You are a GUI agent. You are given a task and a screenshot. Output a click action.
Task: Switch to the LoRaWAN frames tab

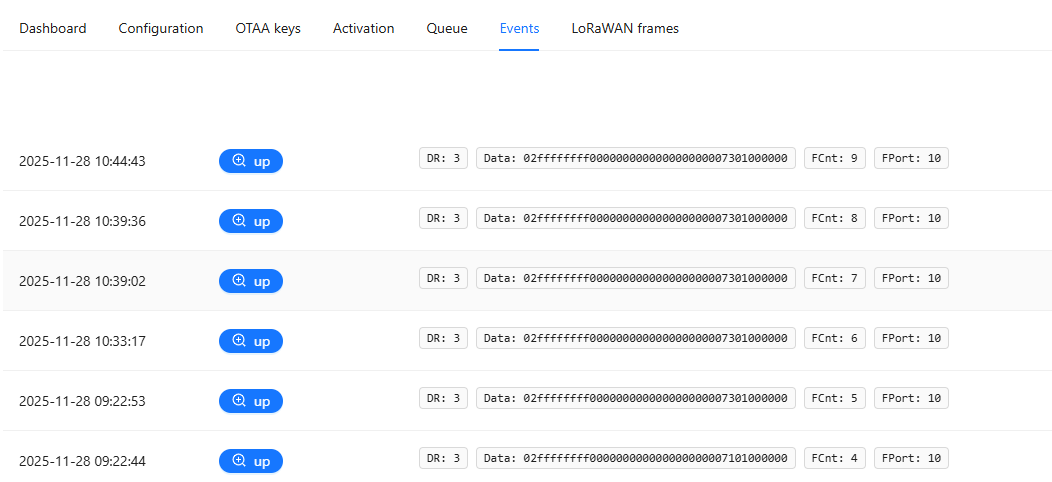point(625,28)
